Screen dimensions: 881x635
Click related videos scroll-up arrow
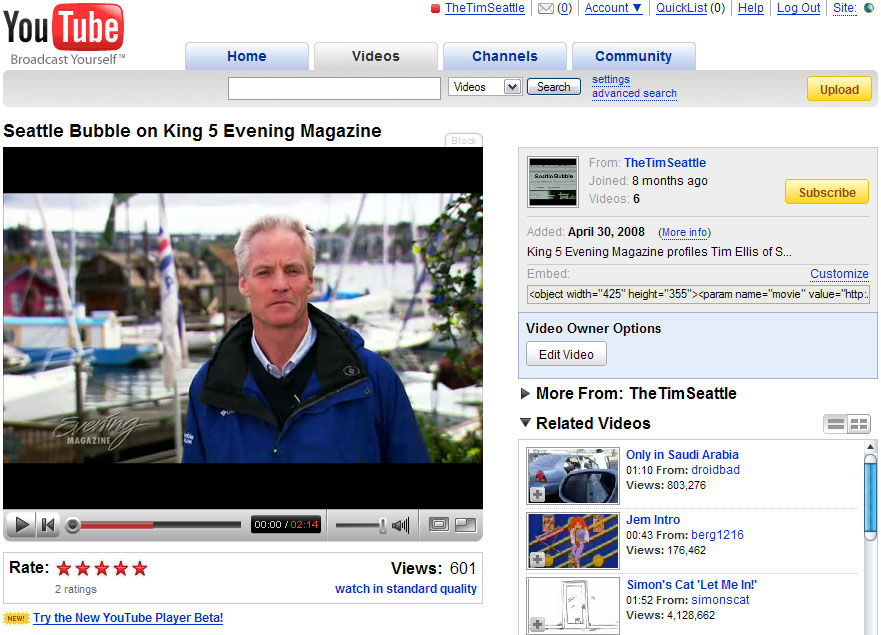(870, 447)
